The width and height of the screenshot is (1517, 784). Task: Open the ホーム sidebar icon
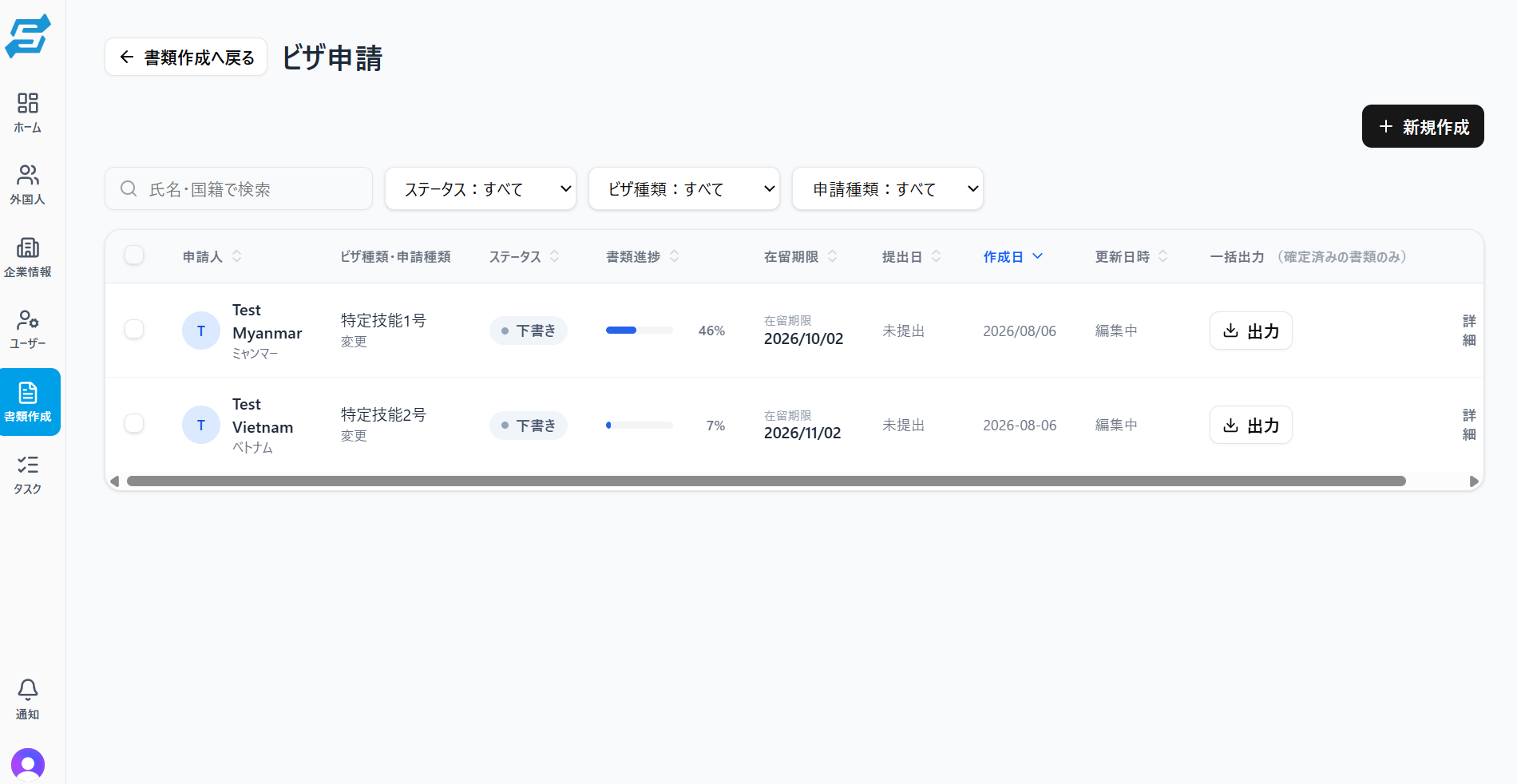point(28,113)
